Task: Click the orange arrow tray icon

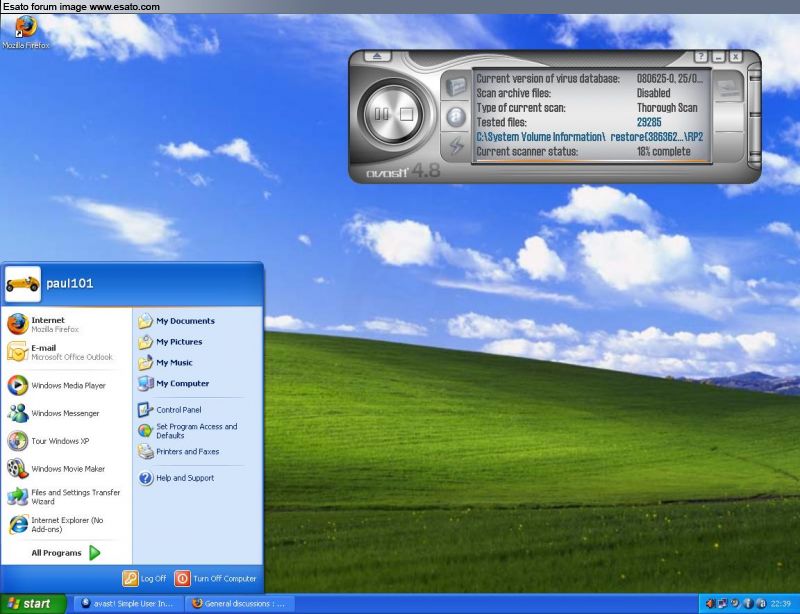Action: coord(710,604)
